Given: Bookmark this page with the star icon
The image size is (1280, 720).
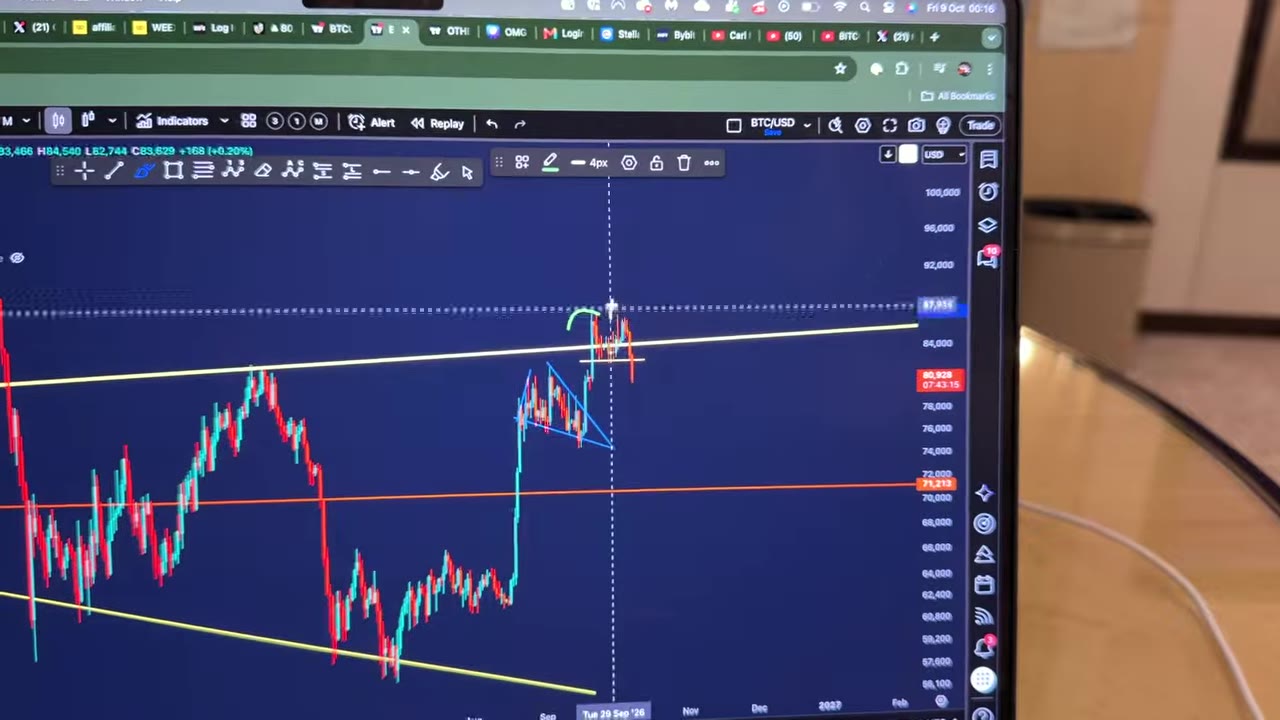Looking at the screenshot, I should click(840, 68).
